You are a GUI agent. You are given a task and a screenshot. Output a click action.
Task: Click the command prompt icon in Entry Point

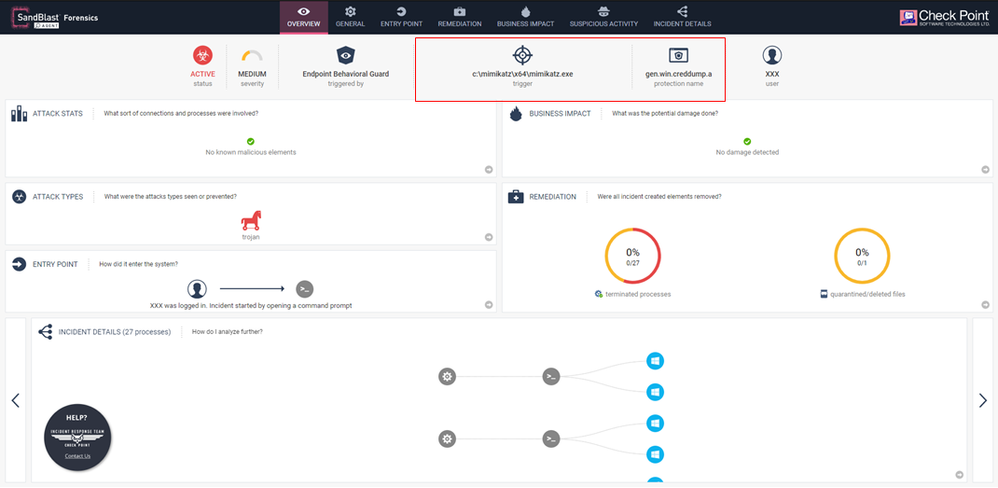click(305, 289)
